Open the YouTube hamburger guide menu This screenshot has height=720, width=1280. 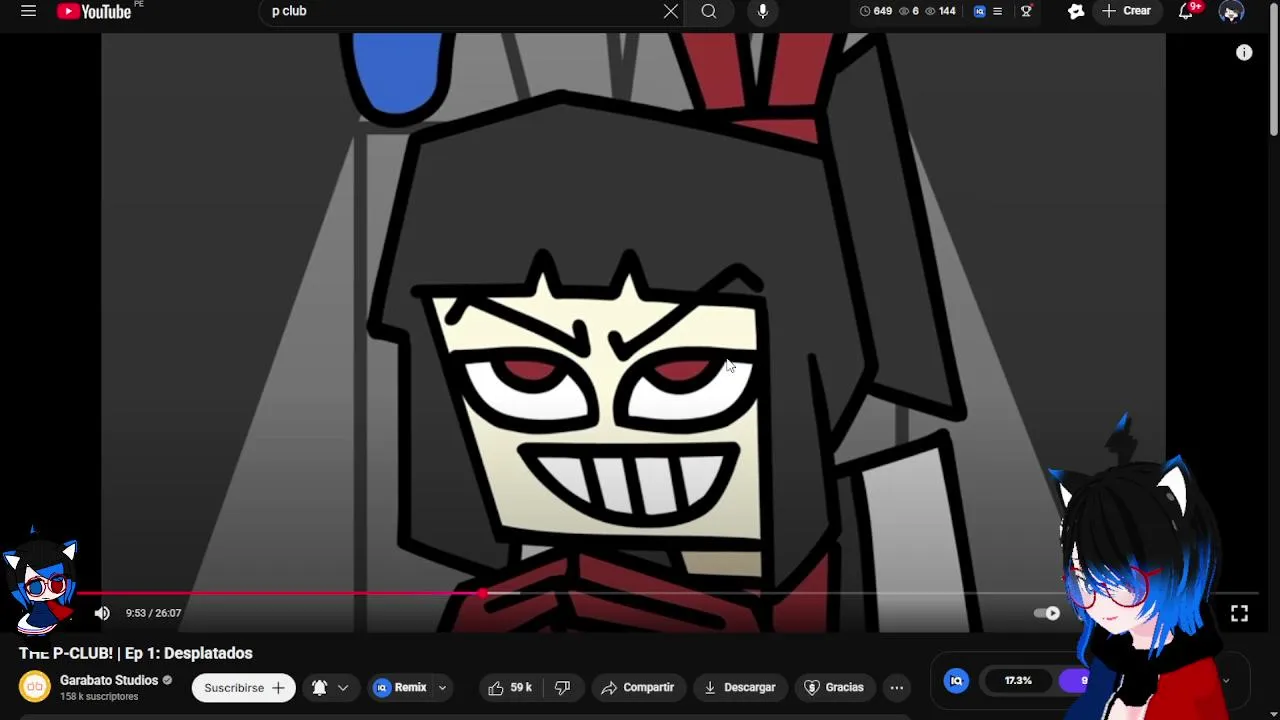pyautogui.click(x=28, y=11)
